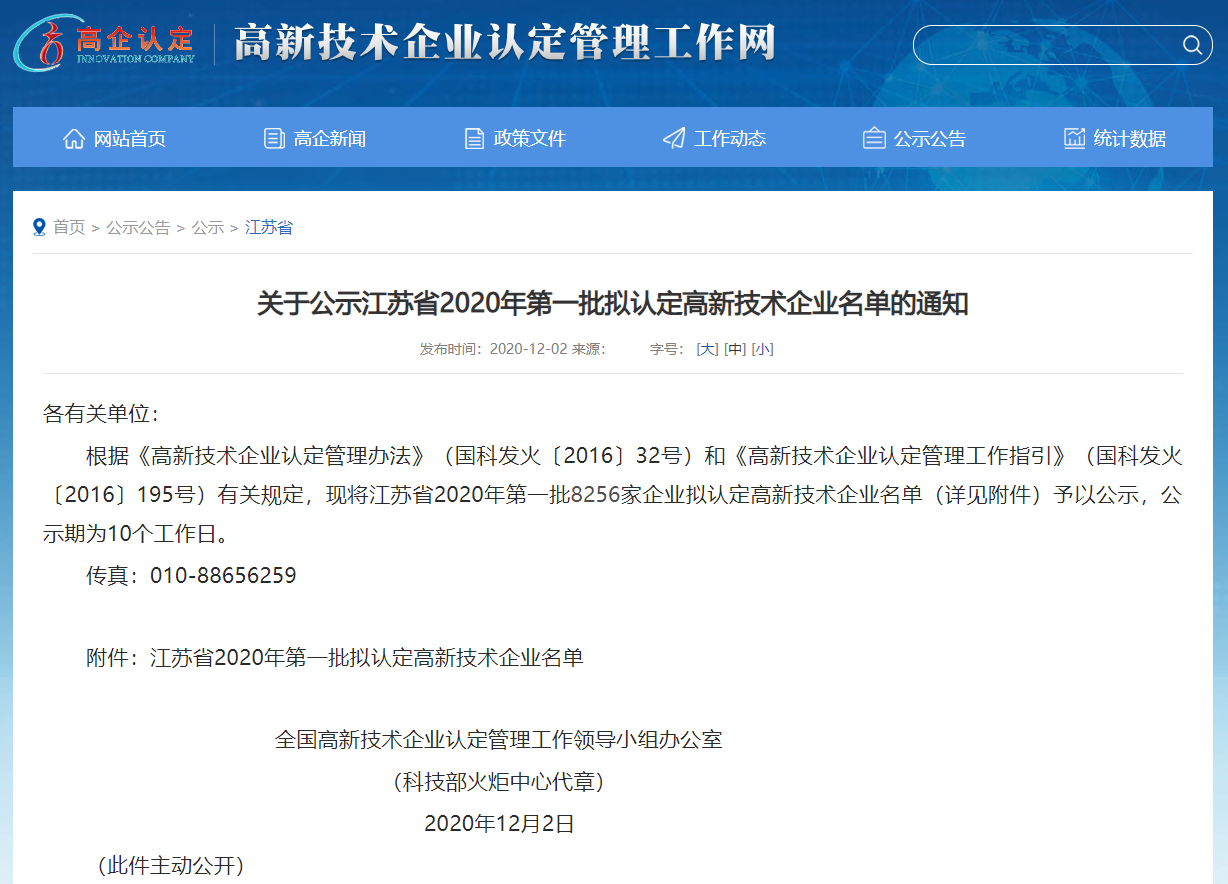The height and width of the screenshot is (884, 1228).
Task: Click the news icon beside 高企新闻
Action: click(x=274, y=139)
